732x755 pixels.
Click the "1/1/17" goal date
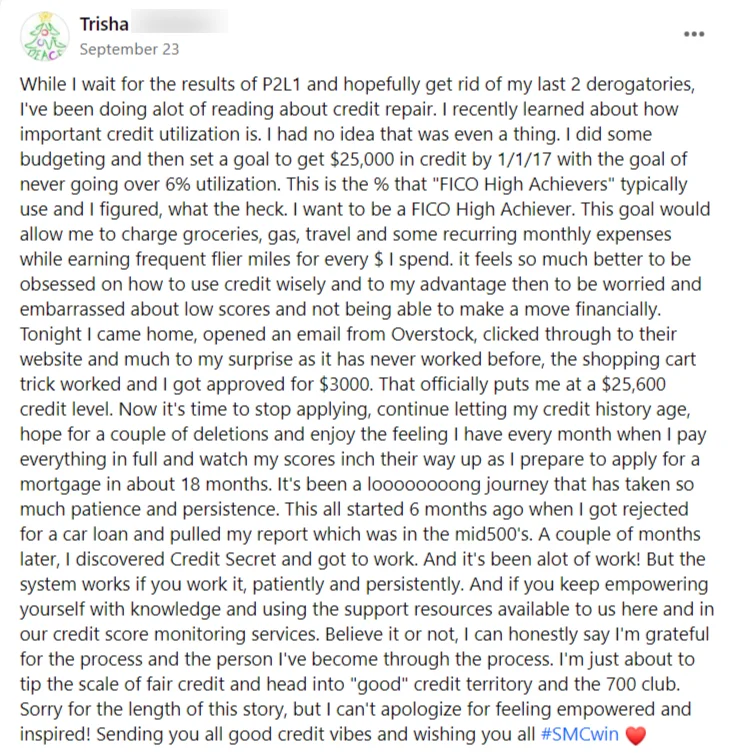(524, 159)
